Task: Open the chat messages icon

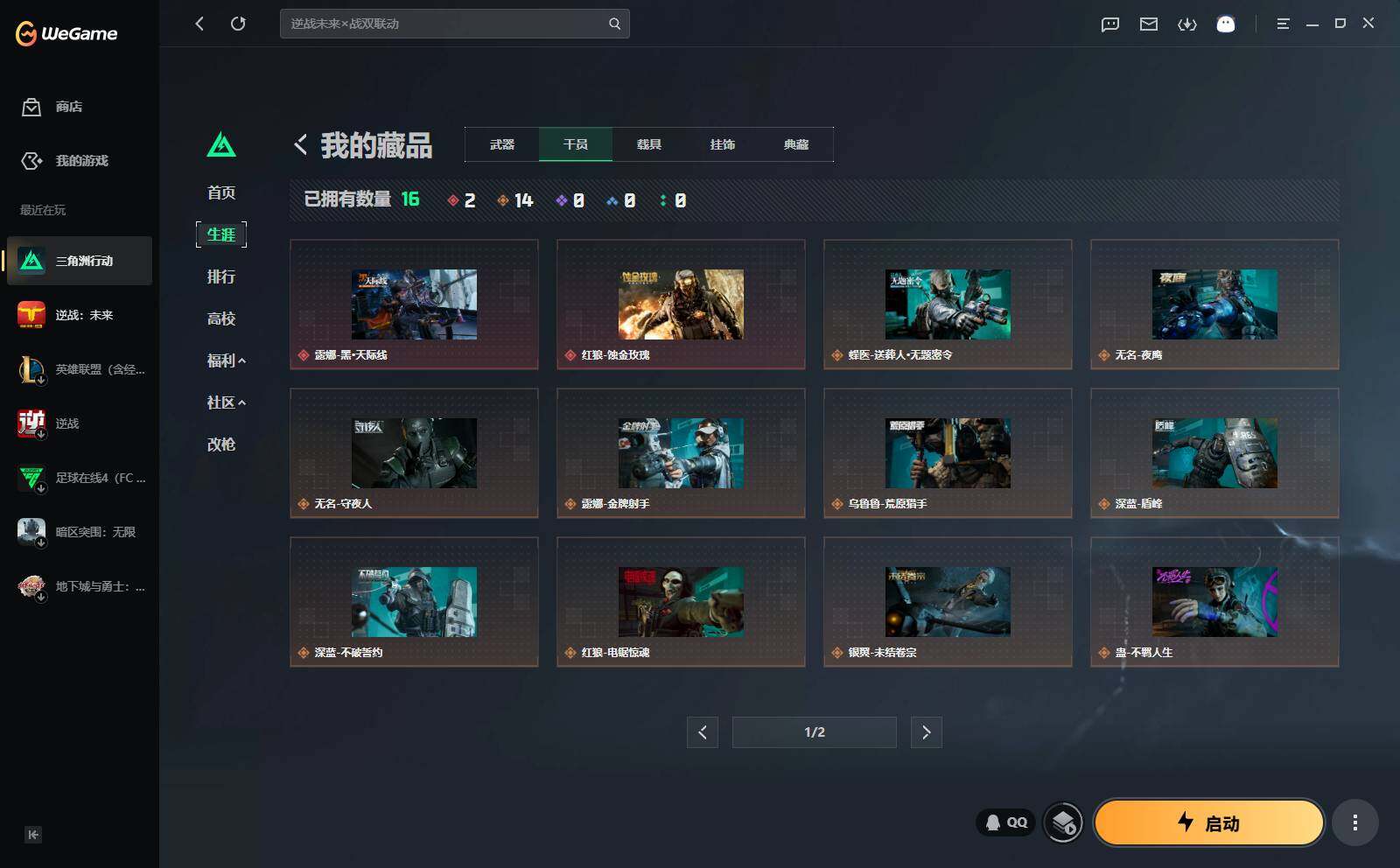Action: [x=1110, y=24]
